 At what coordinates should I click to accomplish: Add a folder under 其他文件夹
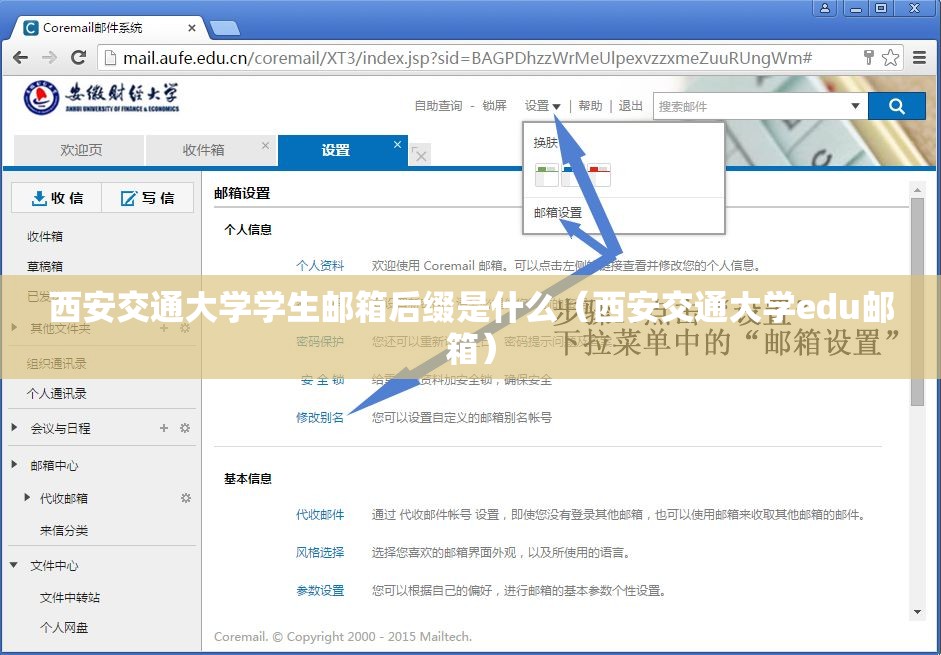(x=164, y=328)
